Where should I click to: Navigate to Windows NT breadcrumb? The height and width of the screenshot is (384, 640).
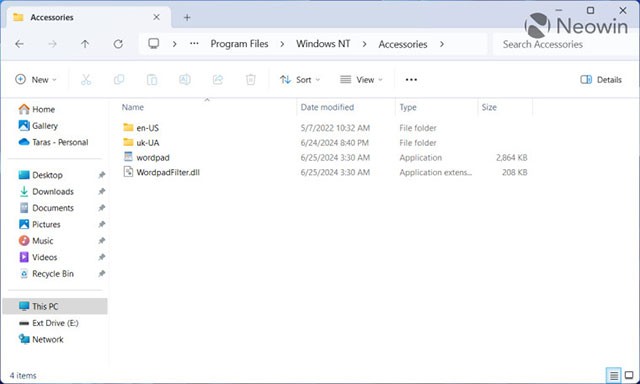tap(323, 44)
